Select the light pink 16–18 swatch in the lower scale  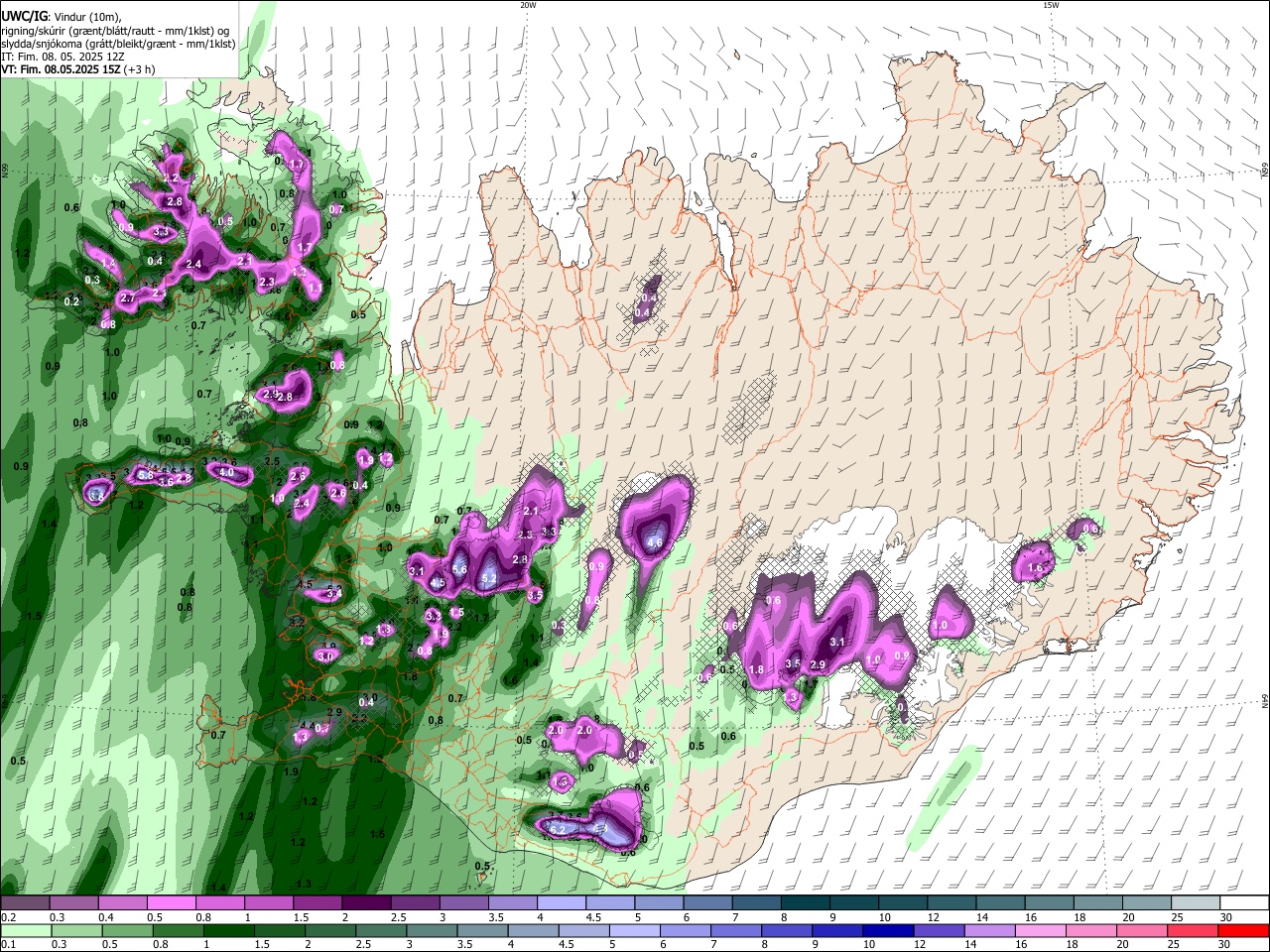pyautogui.click(x=1041, y=930)
